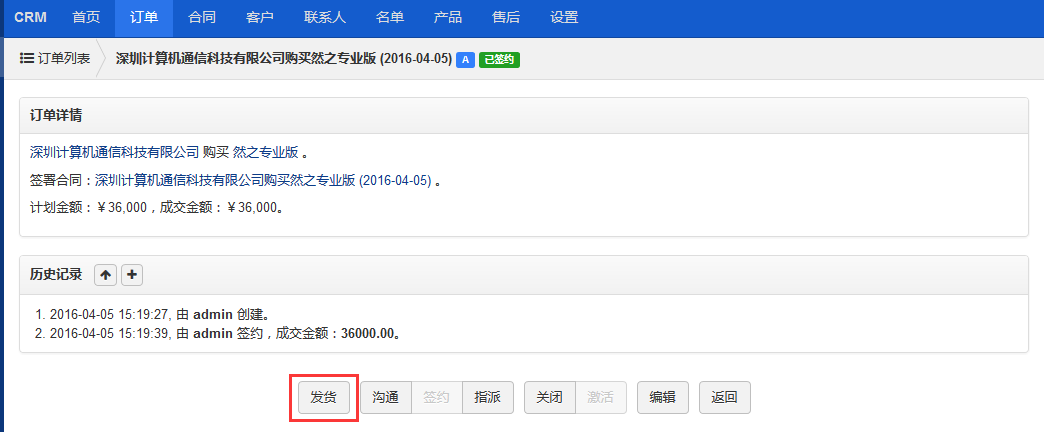Open the 首页 menu
The height and width of the screenshot is (432, 1044).
point(87,18)
